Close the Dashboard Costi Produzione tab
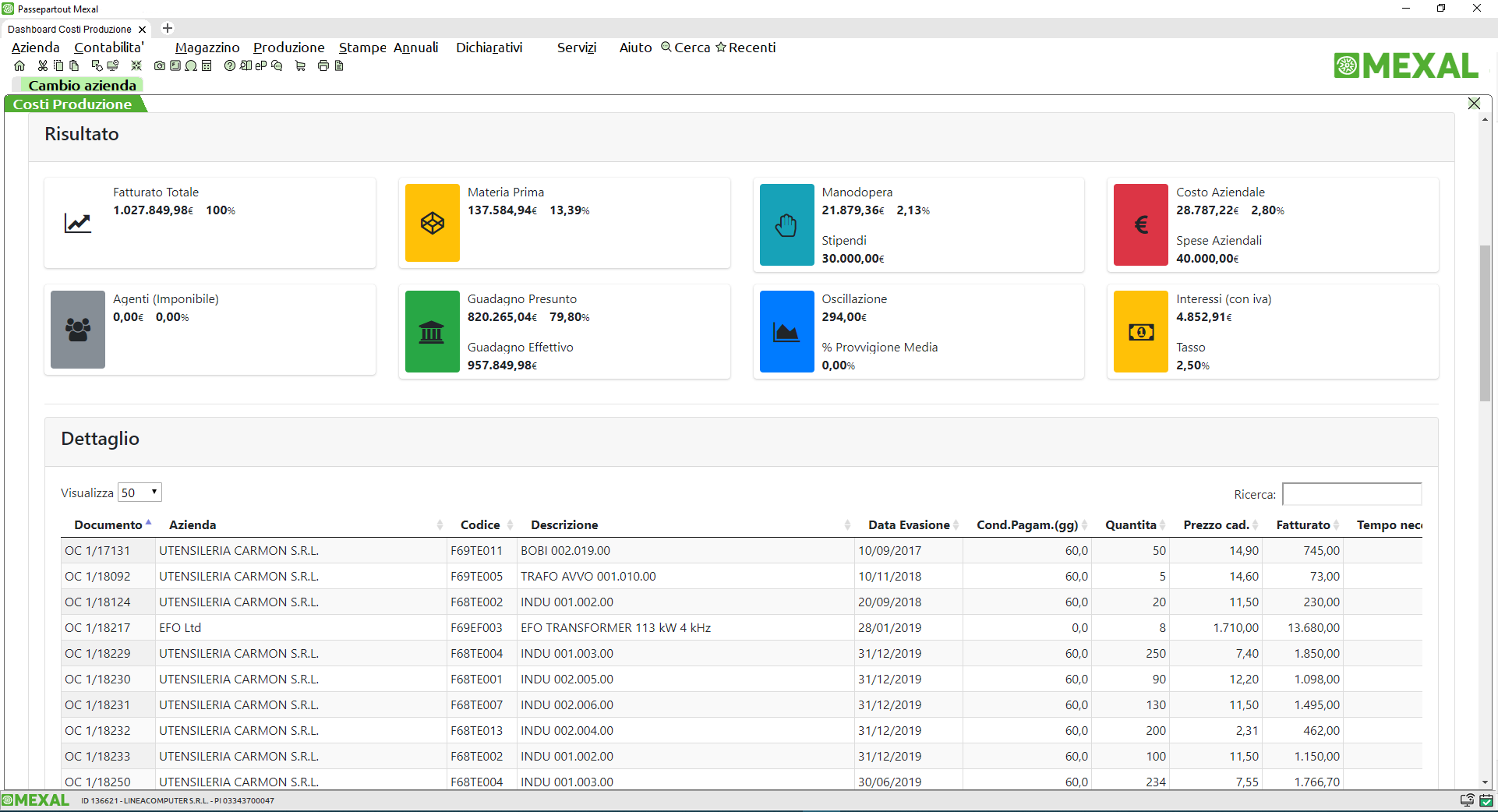This screenshot has width=1498, height=812. click(142, 30)
